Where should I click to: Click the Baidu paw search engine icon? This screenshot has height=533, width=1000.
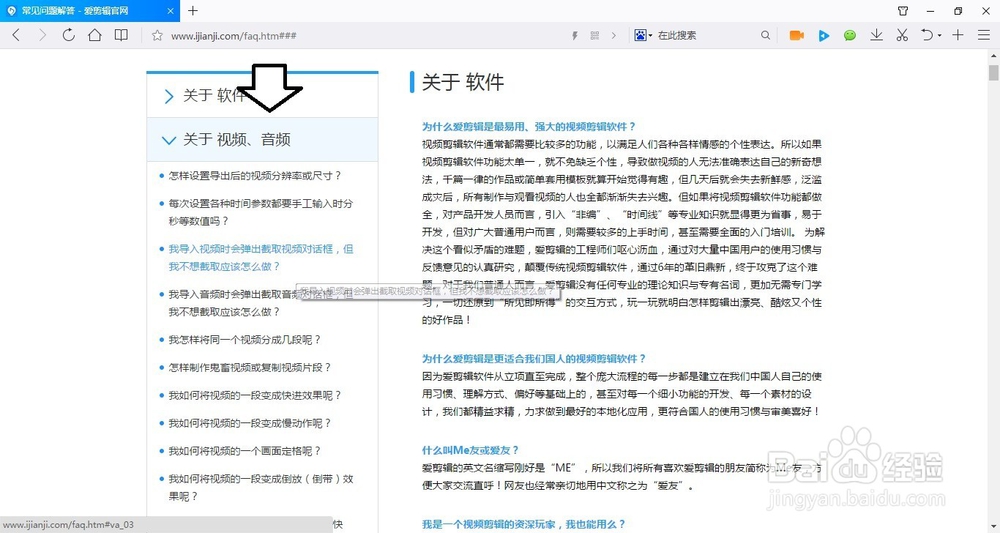(x=640, y=35)
